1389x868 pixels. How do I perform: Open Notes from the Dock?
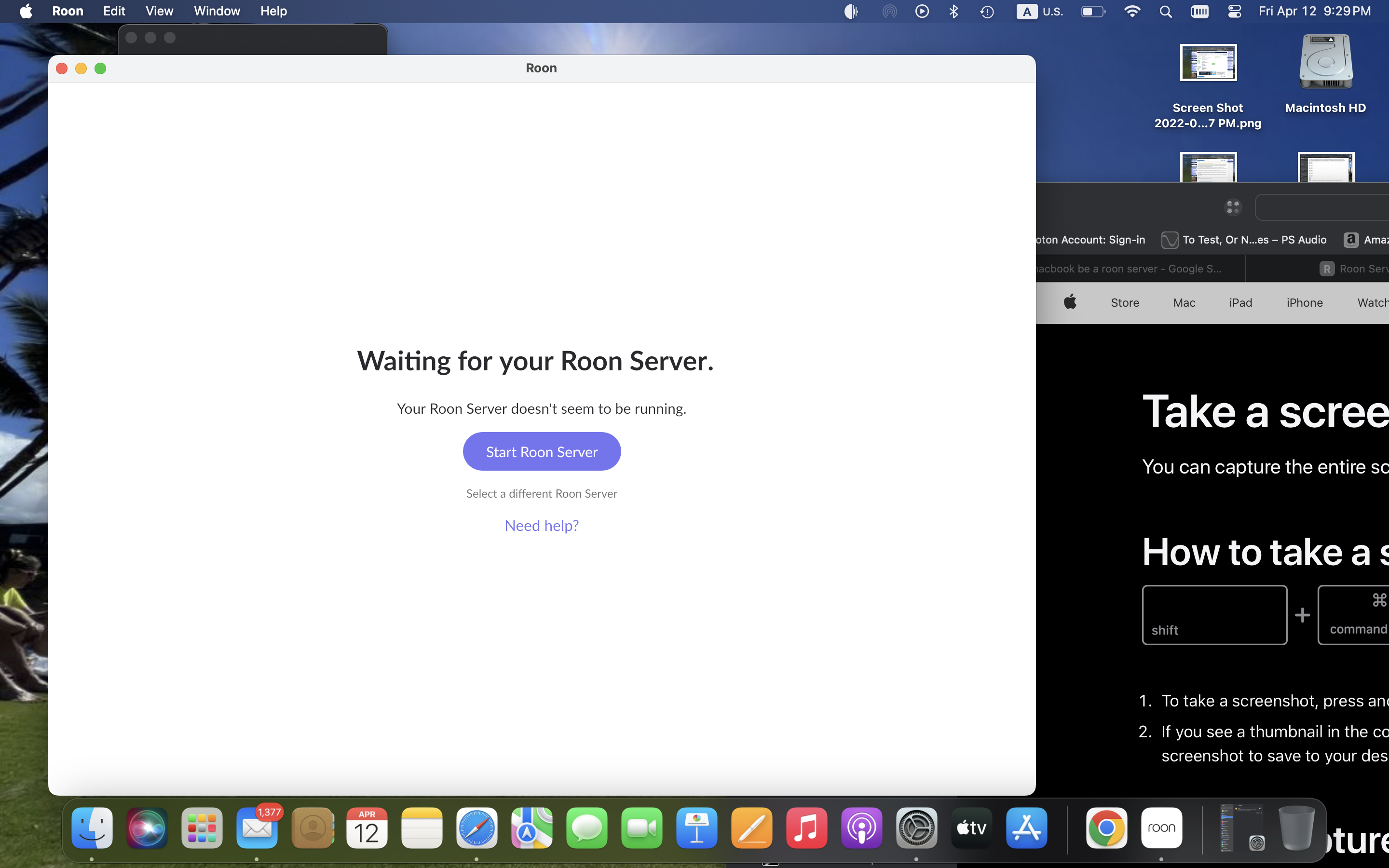(x=422, y=828)
